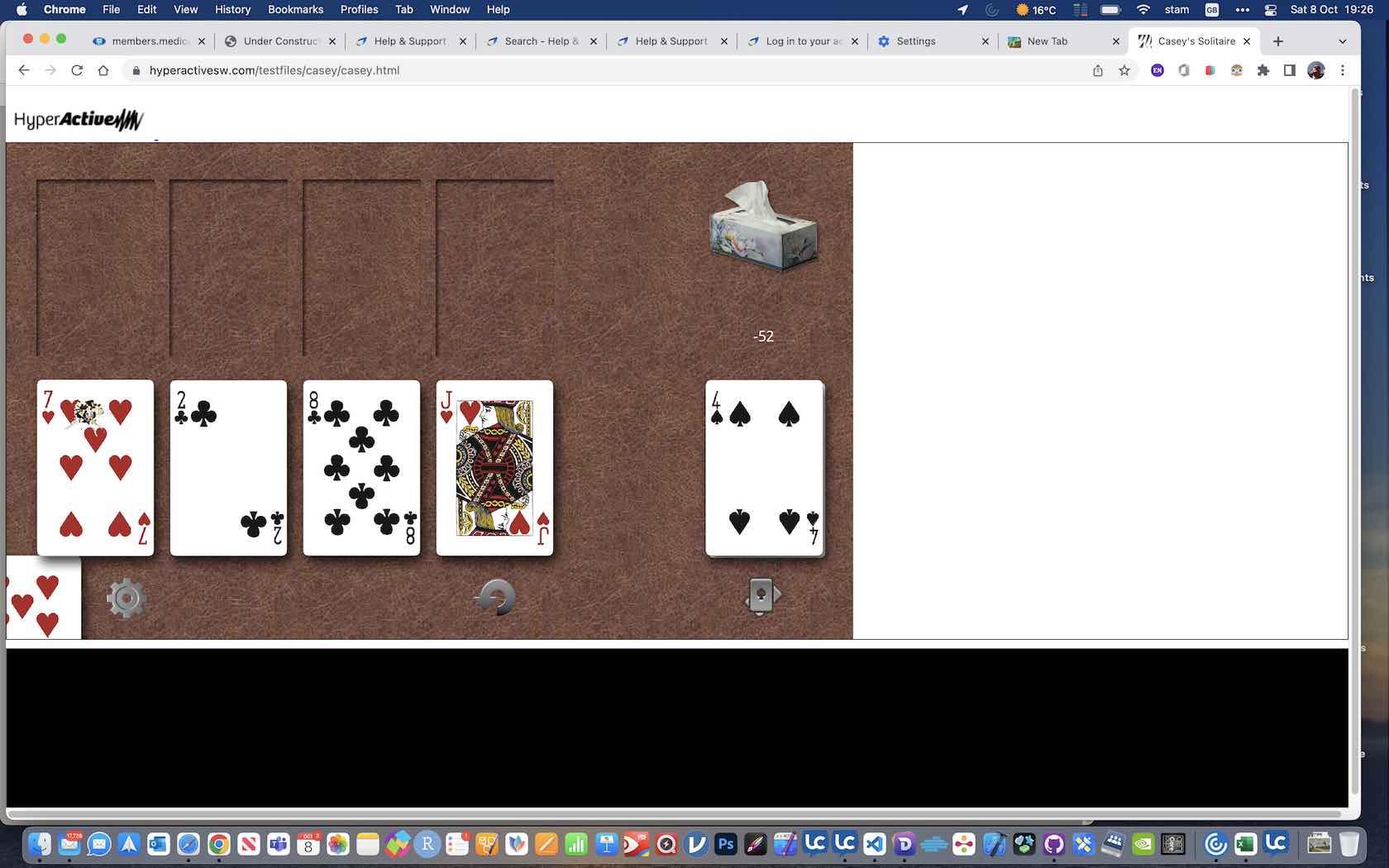Expand the tab search chevron
Viewport: 1389px width, 868px height.
click(1342, 41)
